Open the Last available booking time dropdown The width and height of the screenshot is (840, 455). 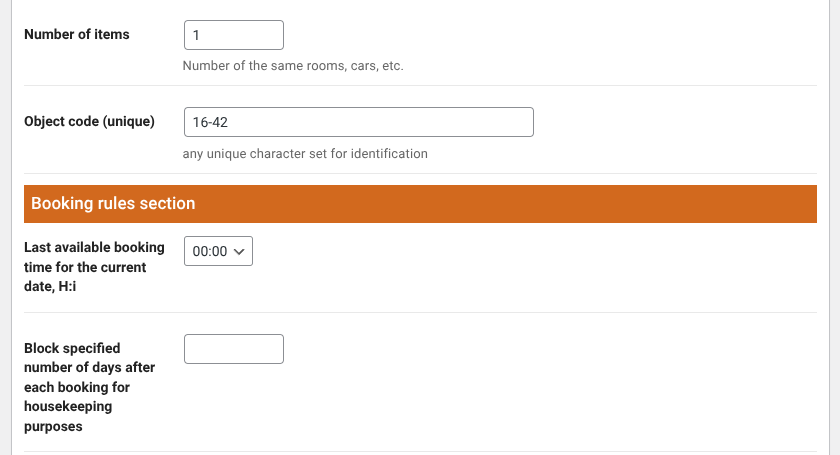click(x=218, y=252)
